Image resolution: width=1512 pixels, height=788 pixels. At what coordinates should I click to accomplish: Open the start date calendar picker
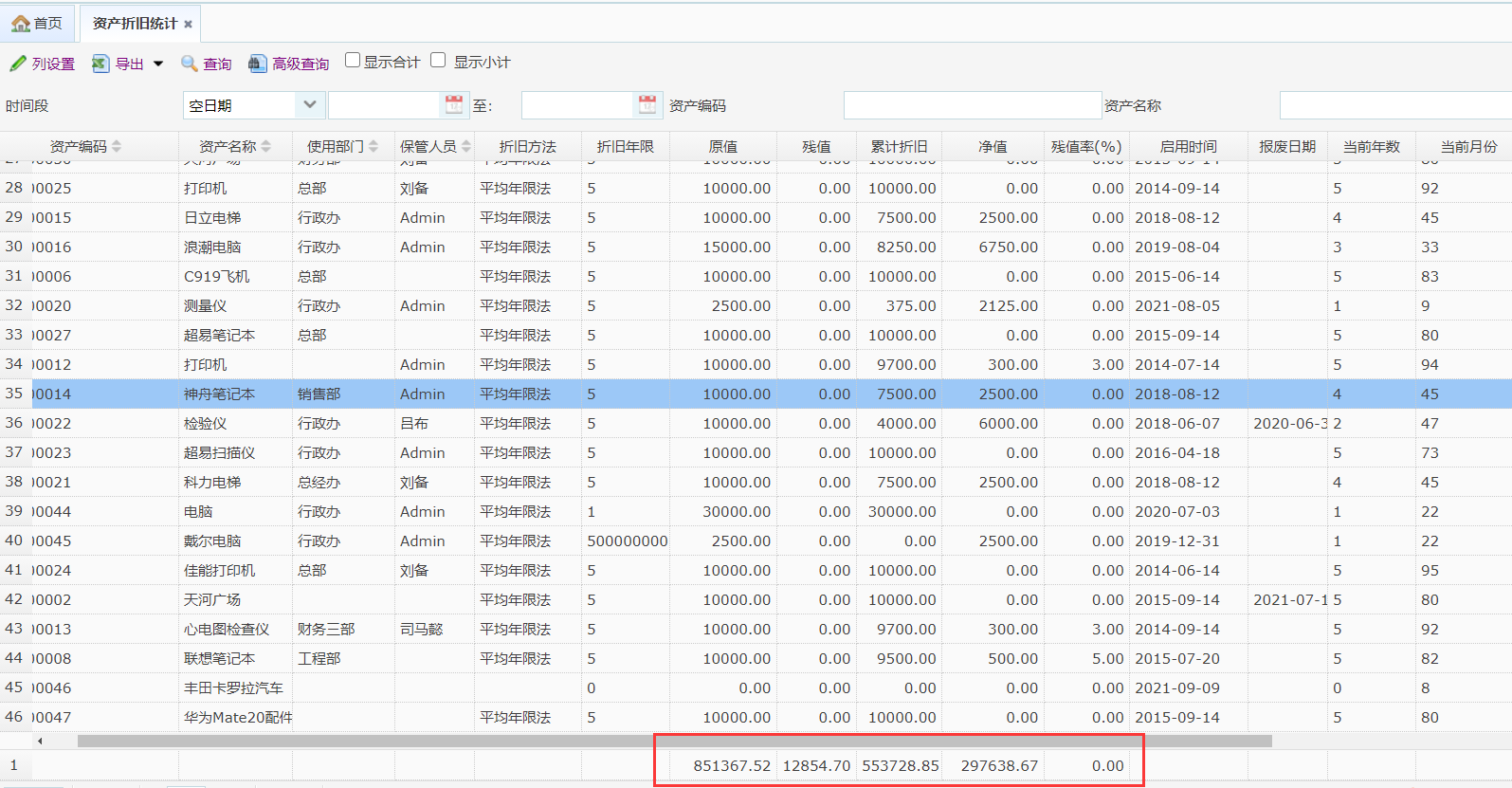pos(454,104)
